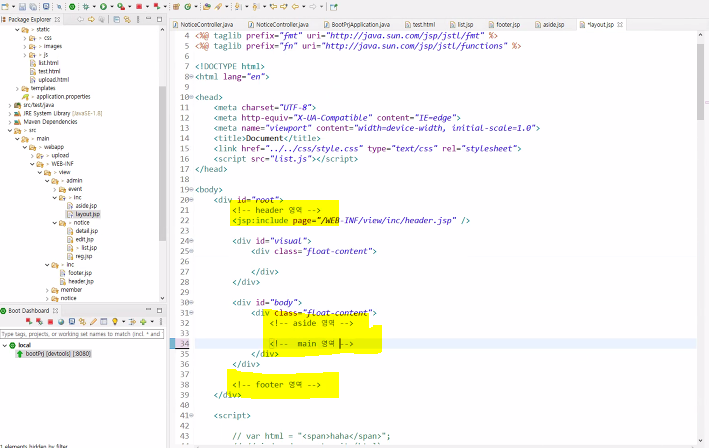Image resolution: width=709 pixels, height=448 pixels.
Task: Click the red Terminate square in main toolbar
Action: click(x=139, y=7)
